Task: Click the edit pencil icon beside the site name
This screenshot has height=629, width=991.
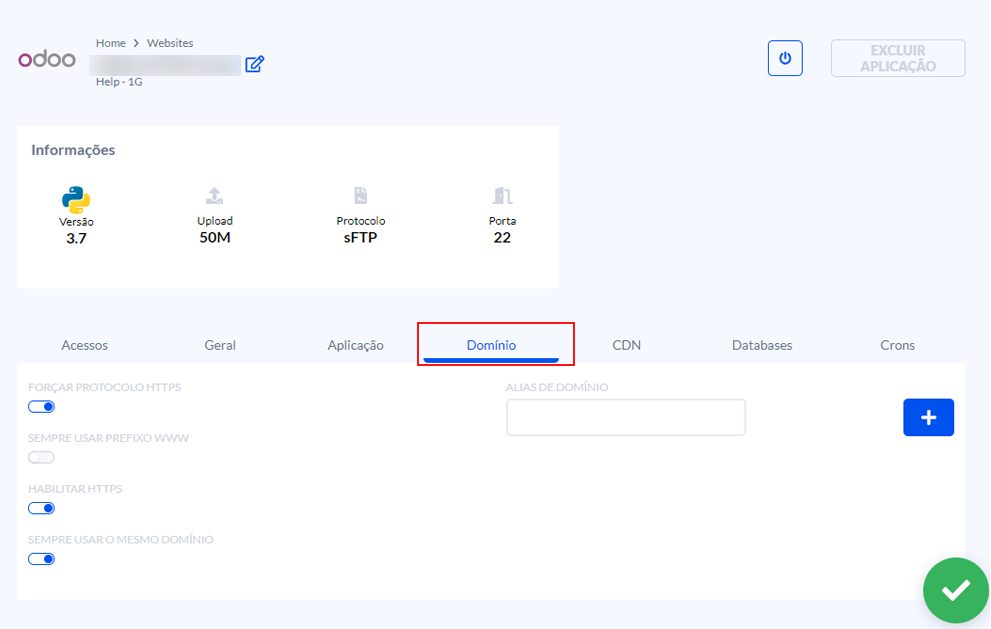Action: coord(255,64)
